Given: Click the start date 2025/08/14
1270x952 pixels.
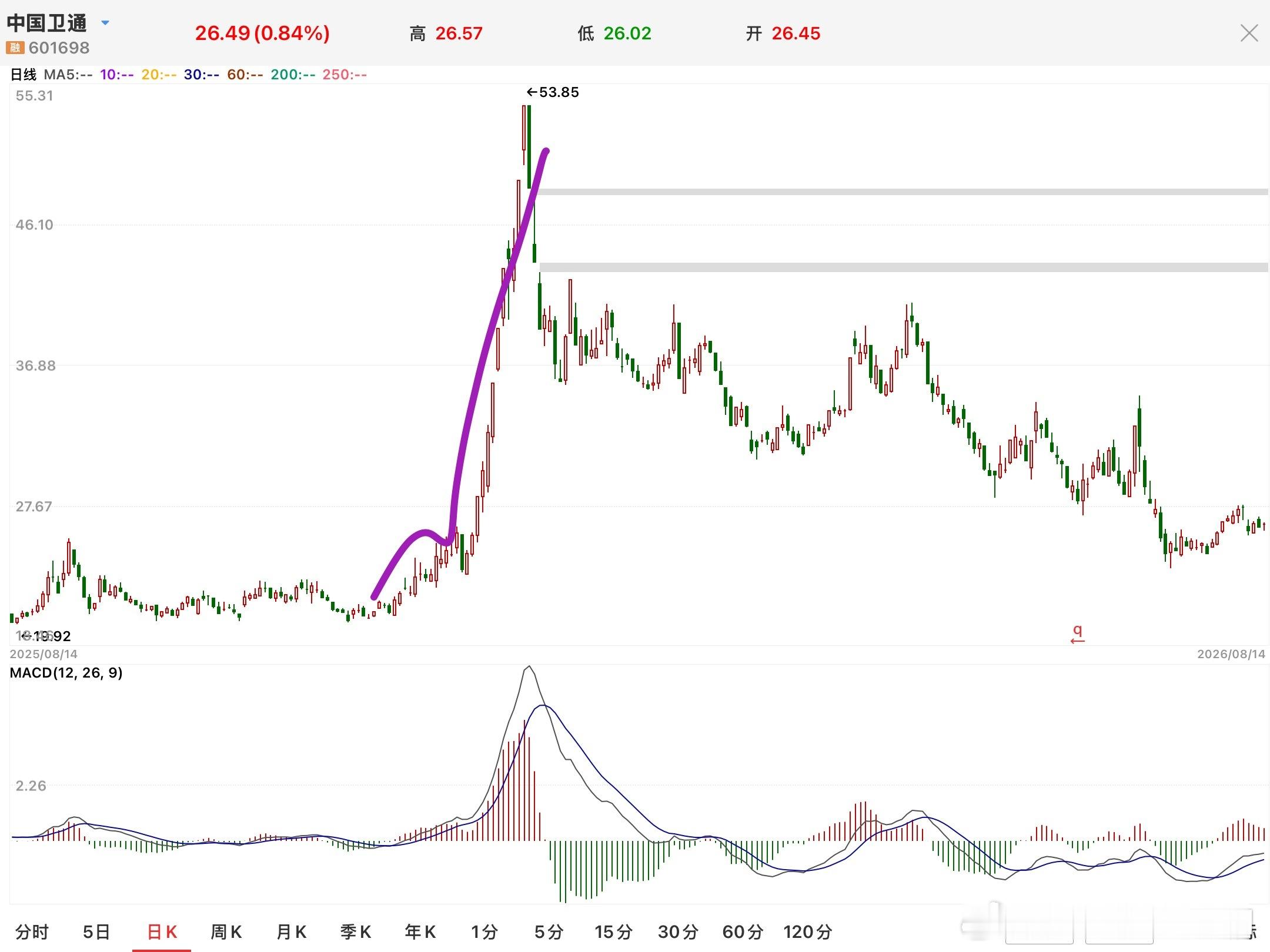Looking at the screenshot, I should (44, 654).
